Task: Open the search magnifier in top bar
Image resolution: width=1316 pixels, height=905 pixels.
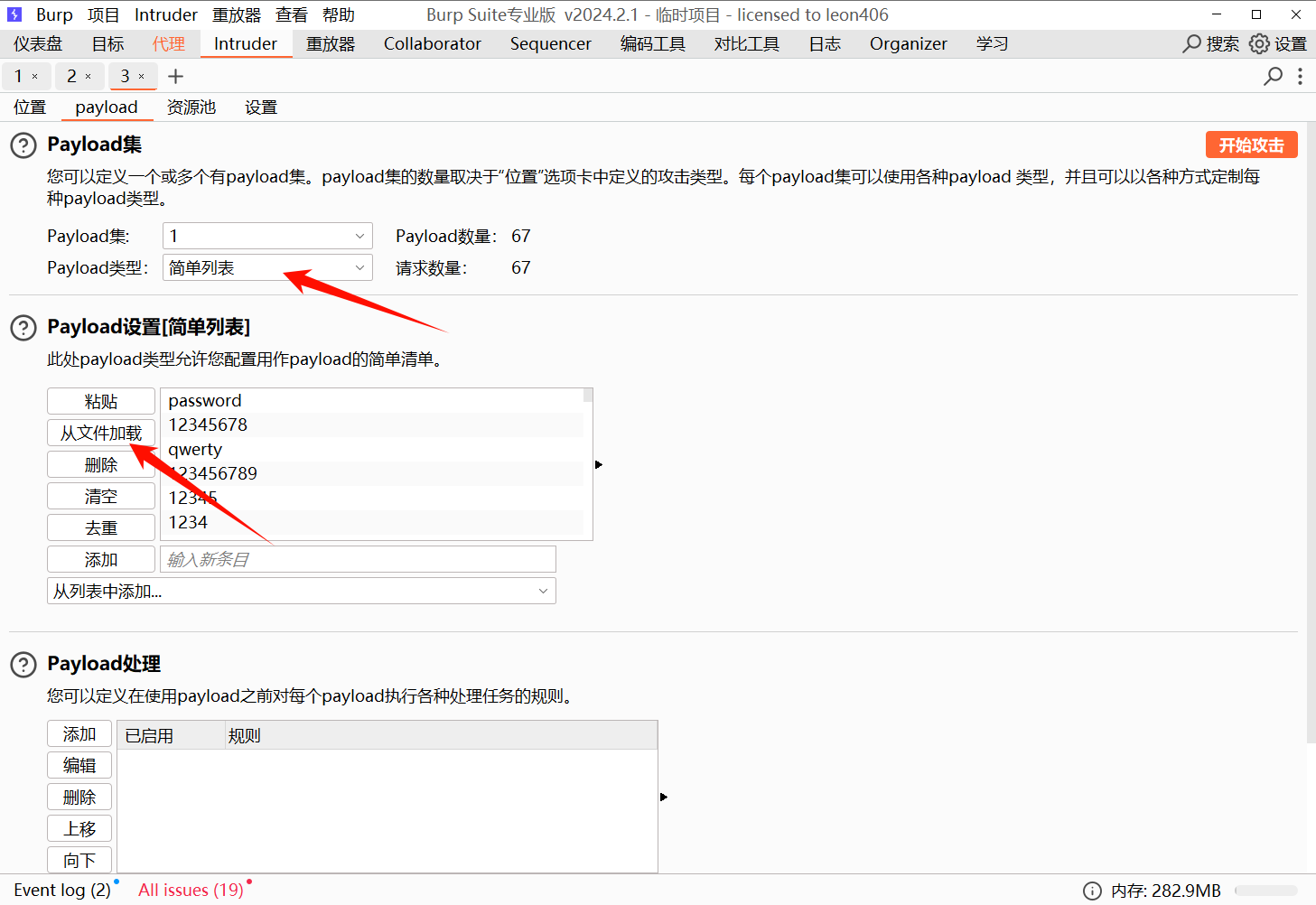Action: click(x=1192, y=43)
